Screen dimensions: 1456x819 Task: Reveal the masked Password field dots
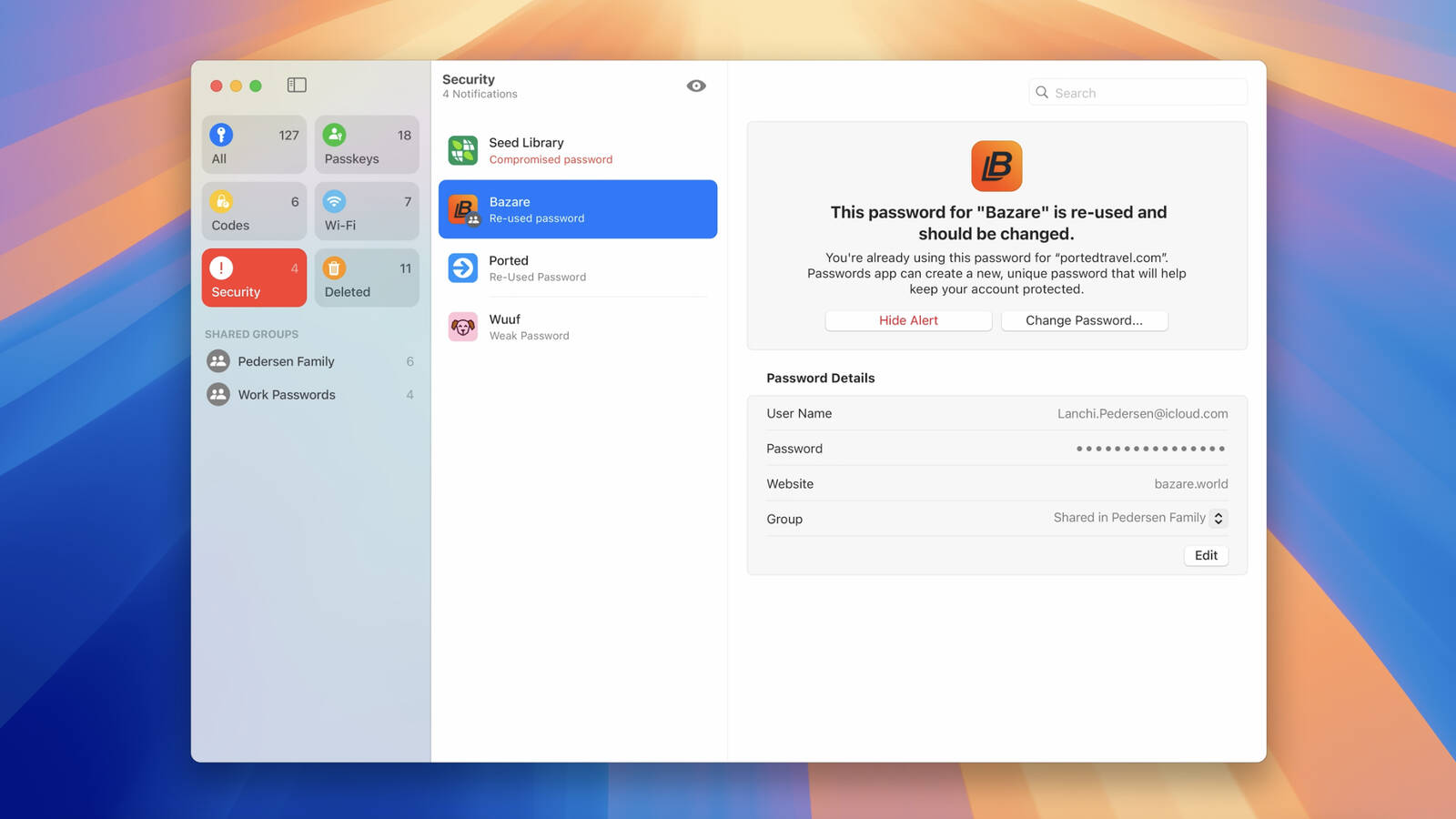coord(1150,449)
